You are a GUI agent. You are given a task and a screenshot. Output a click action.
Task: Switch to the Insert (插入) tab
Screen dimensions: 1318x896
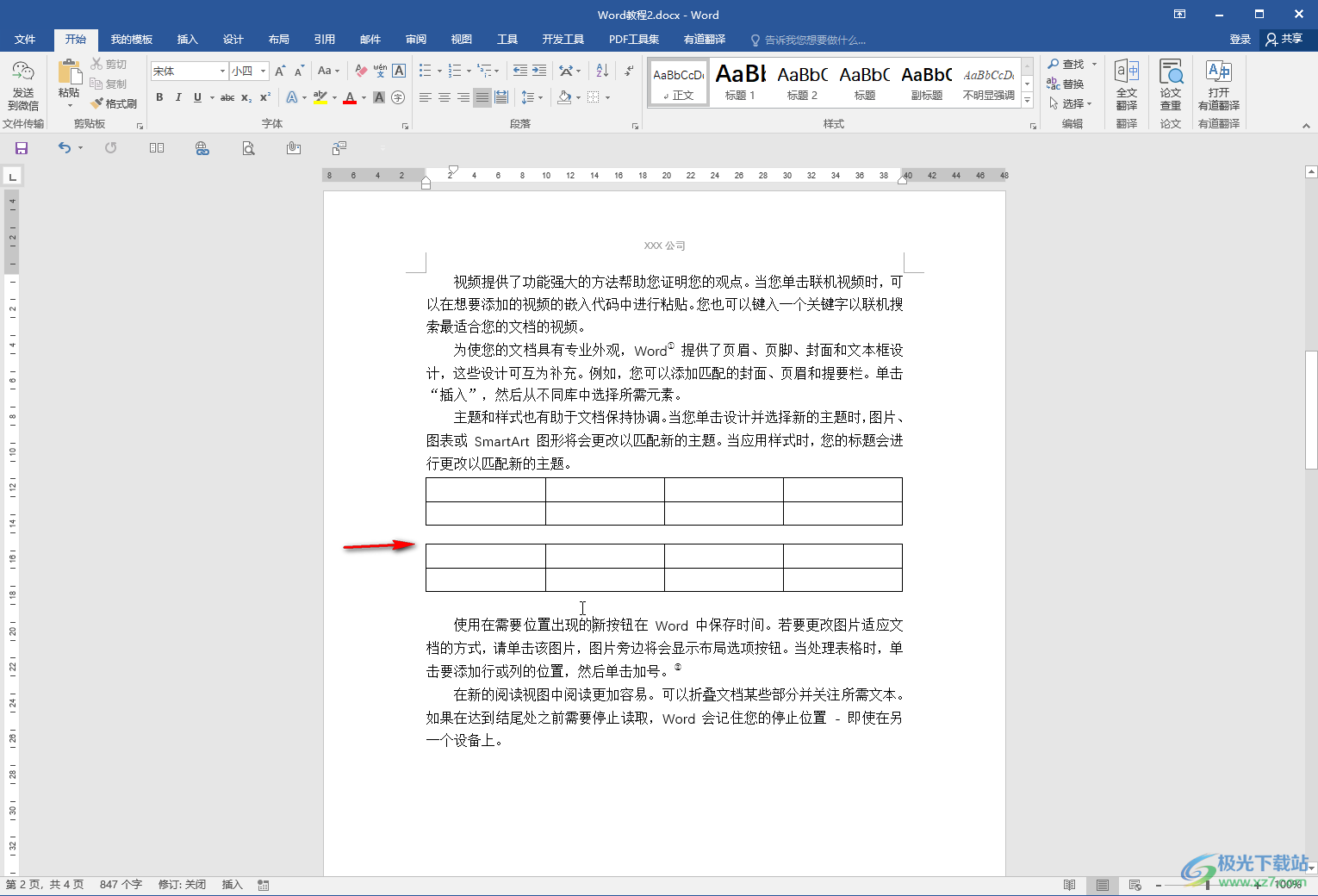coord(187,40)
